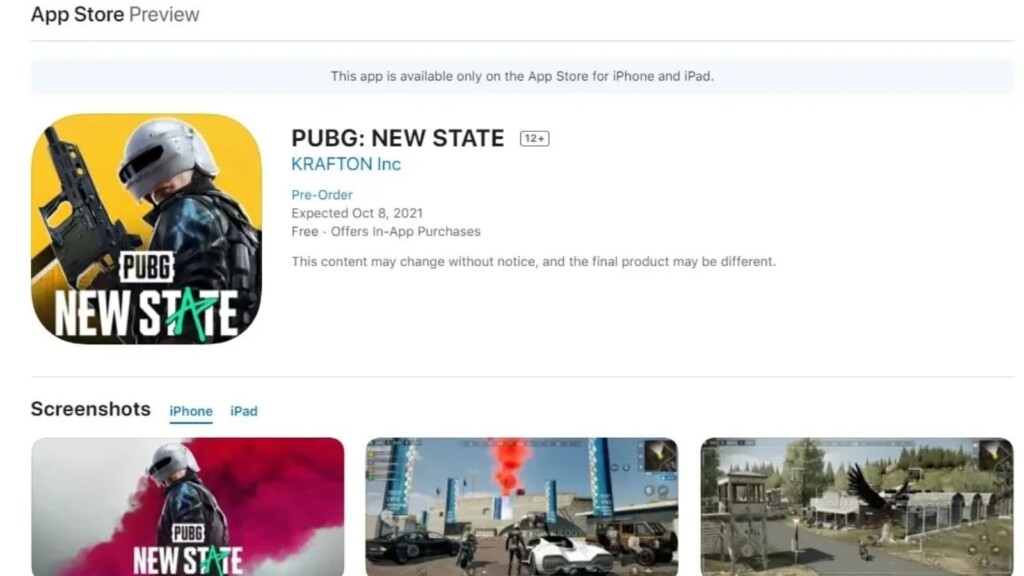Open the red smoke PUBG screenshot
The width and height of the screenshot is (1024, 576).
(x=187, y=507)
